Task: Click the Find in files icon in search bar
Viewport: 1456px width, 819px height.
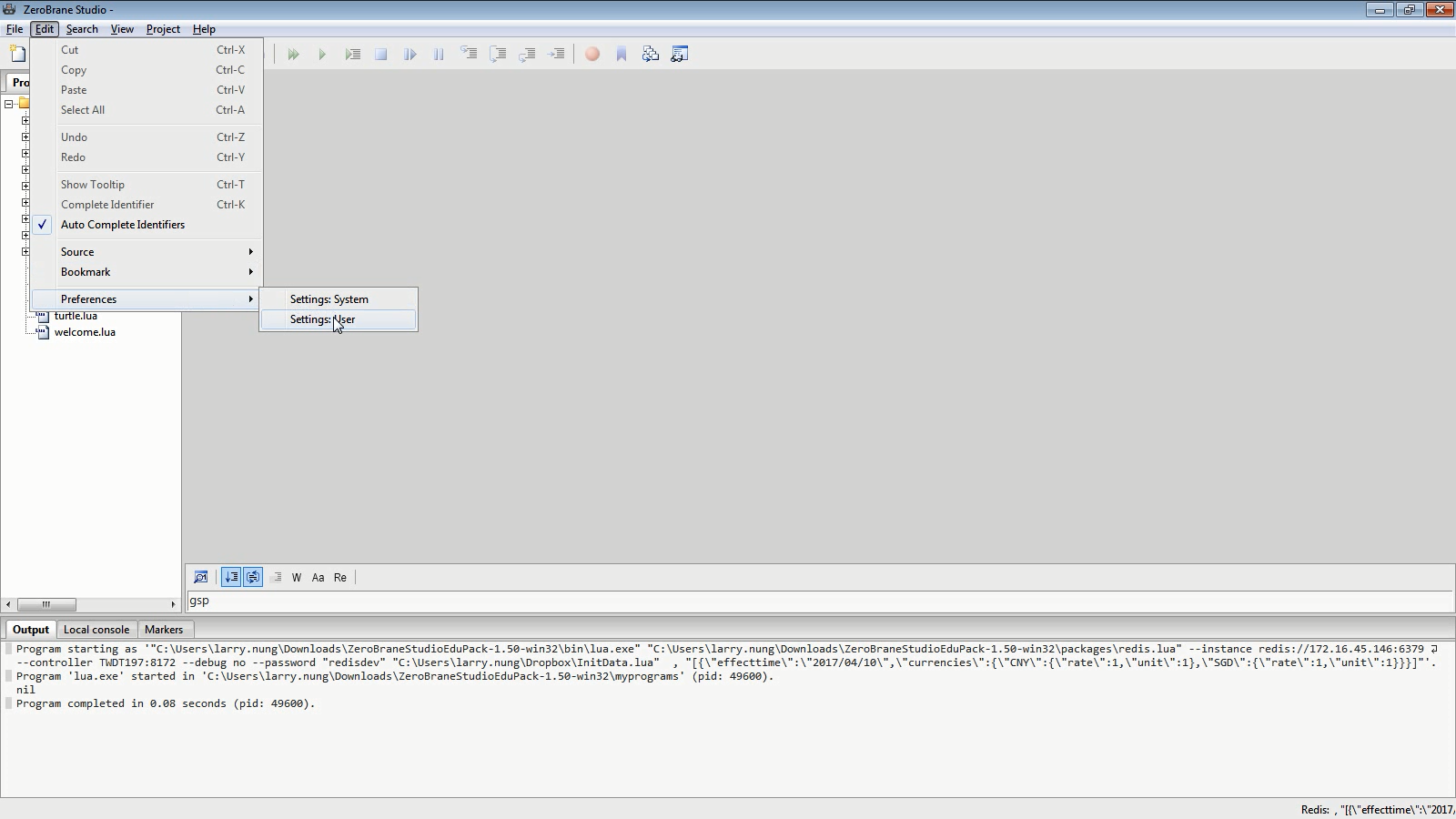Action: 201,577
